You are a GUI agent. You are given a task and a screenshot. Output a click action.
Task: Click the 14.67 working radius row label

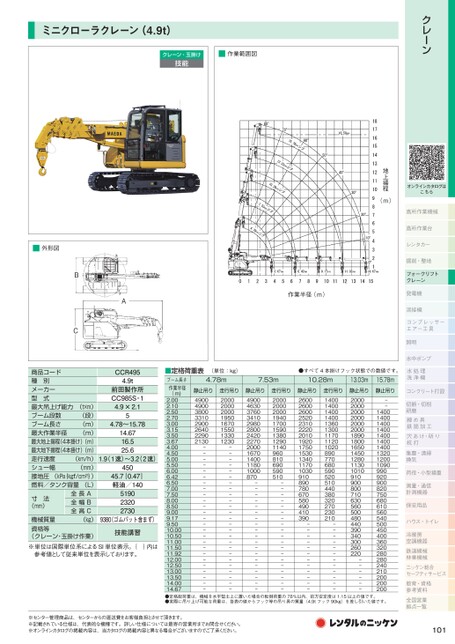point(174,589)
